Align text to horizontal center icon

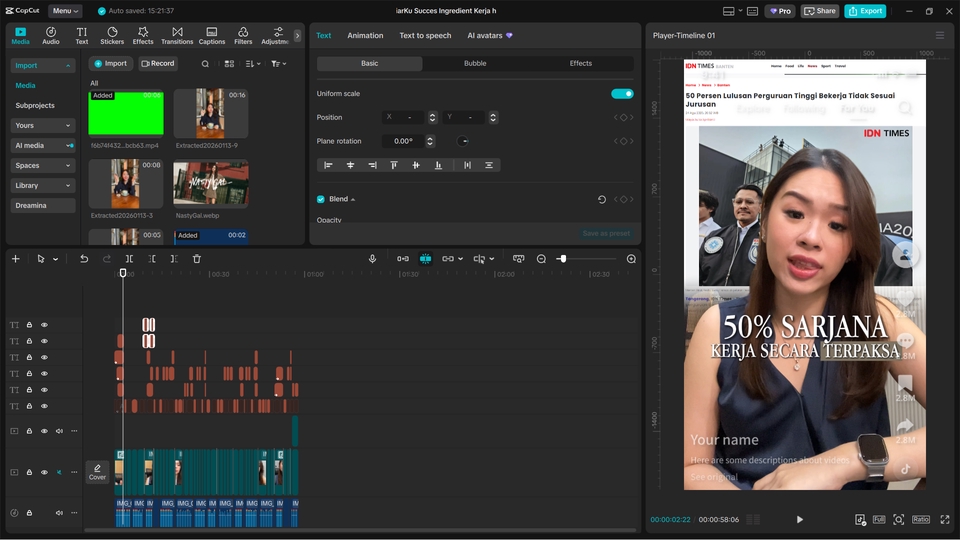point(350,165)
